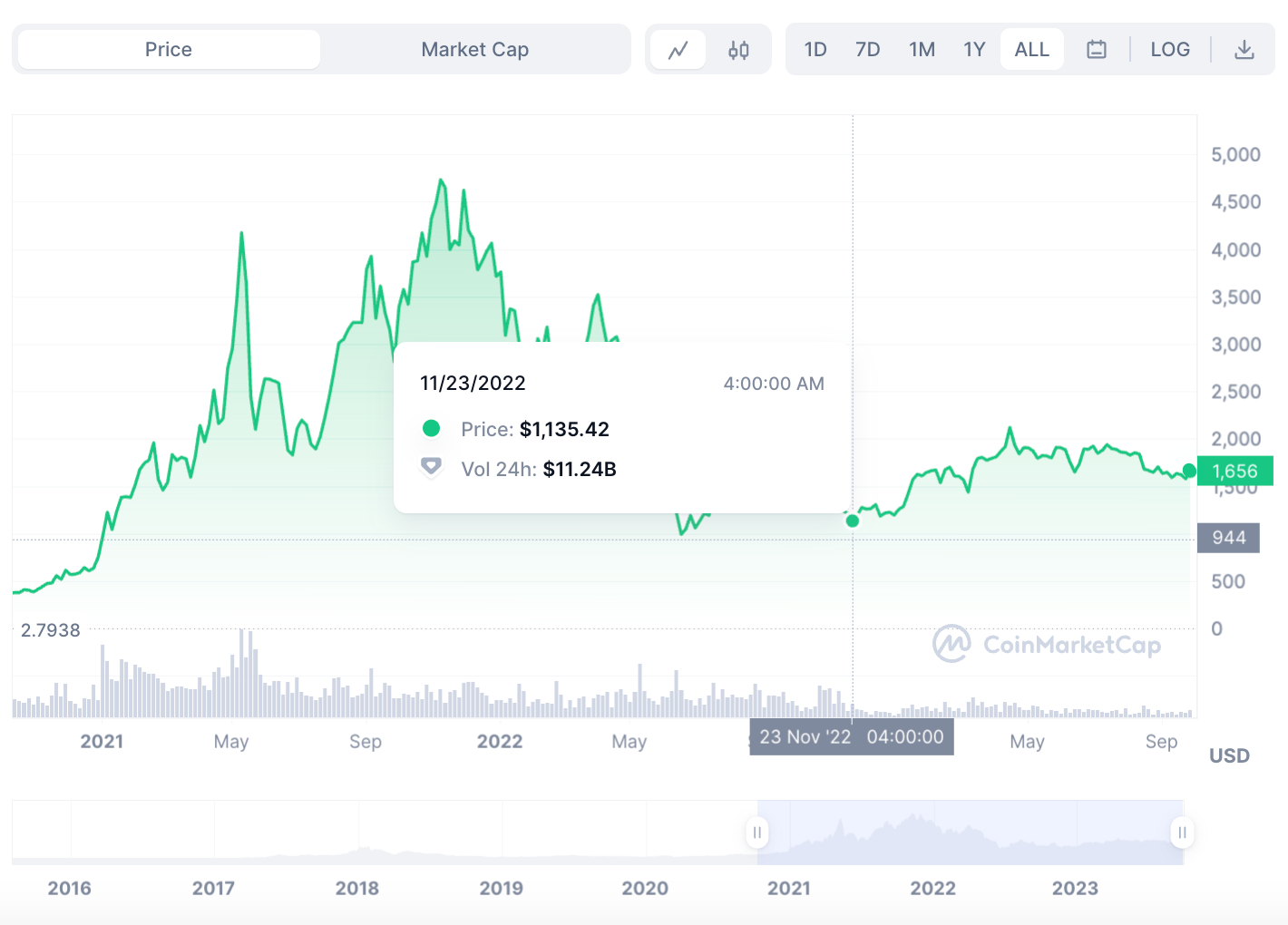This screenshot has width=1288, height=925.
Task: Click the $1,135.42 price in tooltip
Action: [564, 430]
